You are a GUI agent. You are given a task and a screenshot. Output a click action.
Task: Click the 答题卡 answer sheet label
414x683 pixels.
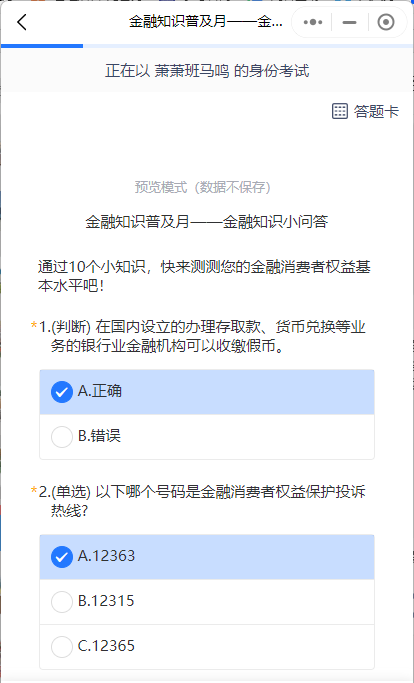point(376,112)
